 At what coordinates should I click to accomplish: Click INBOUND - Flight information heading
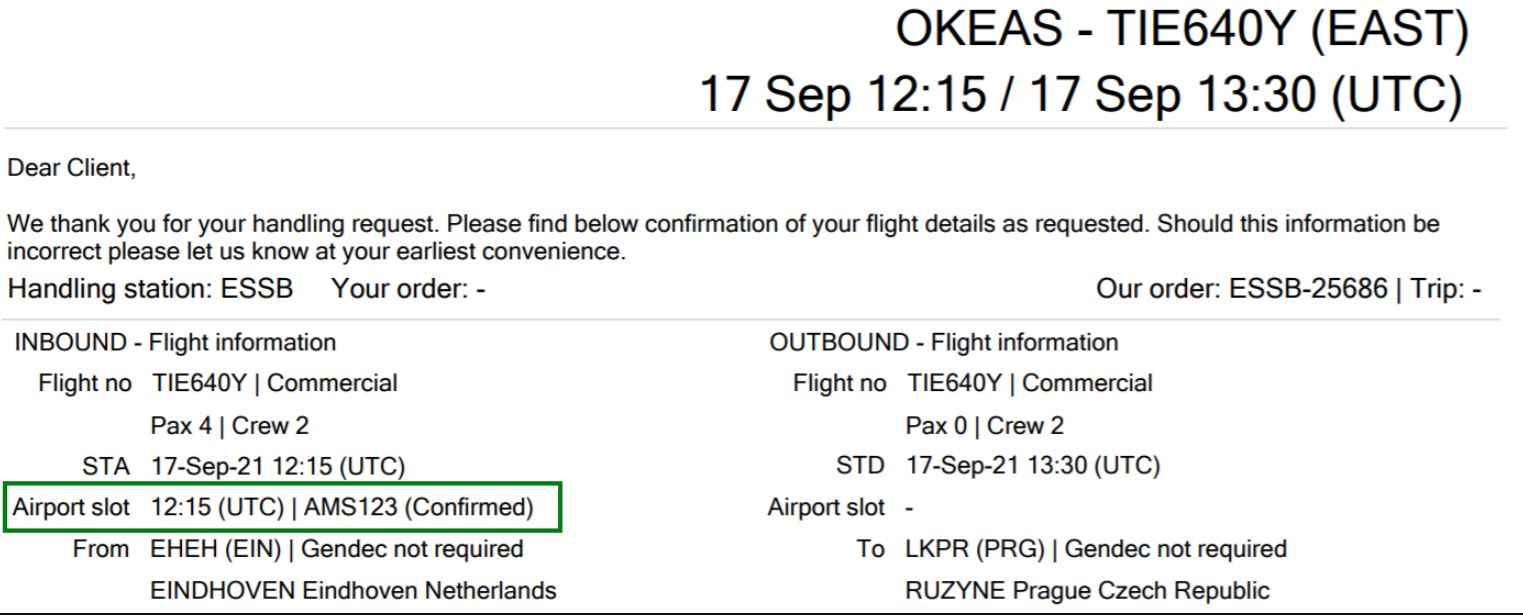tap(175, 343)
